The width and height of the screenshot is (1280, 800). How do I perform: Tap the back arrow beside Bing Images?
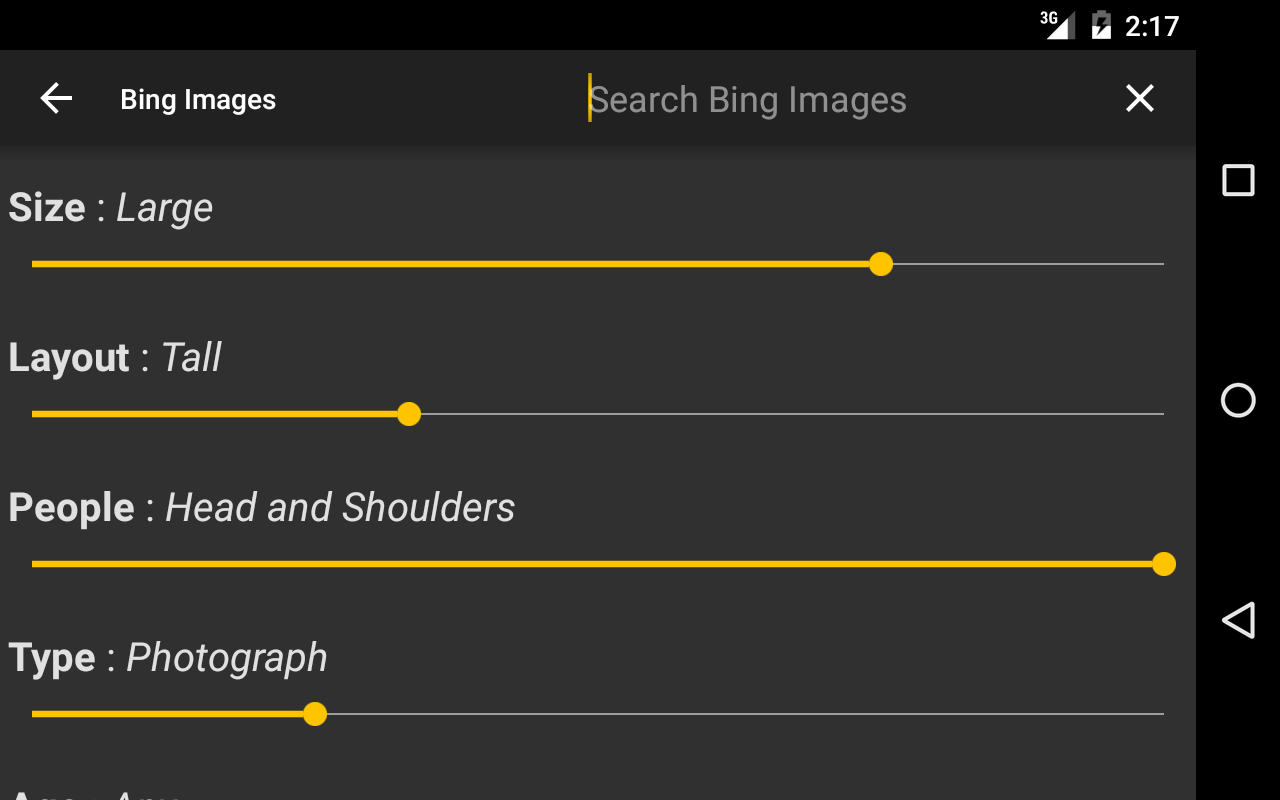click(56, 98)
